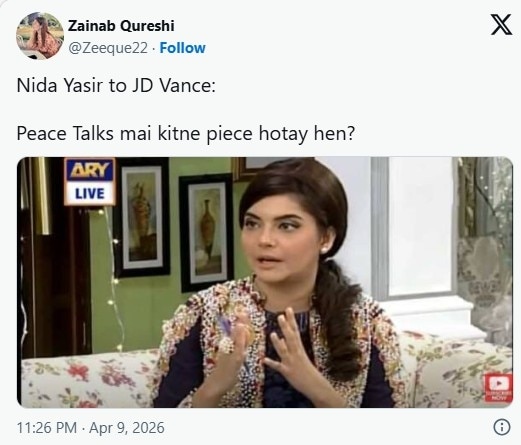Click the YouTube subscribe icon in the video

tap(499, 388)
